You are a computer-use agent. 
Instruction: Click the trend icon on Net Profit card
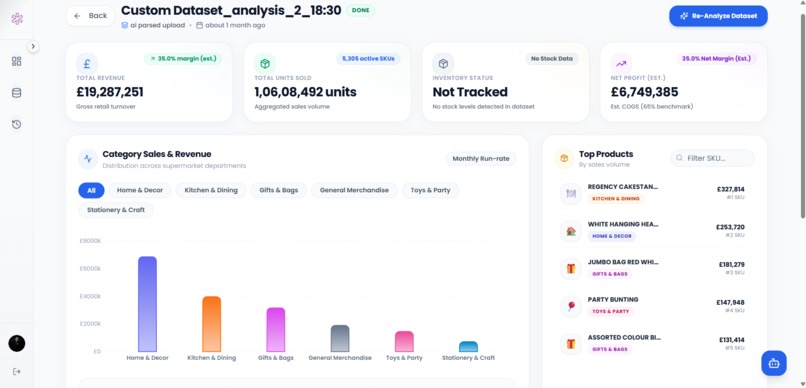pos(621,64)
